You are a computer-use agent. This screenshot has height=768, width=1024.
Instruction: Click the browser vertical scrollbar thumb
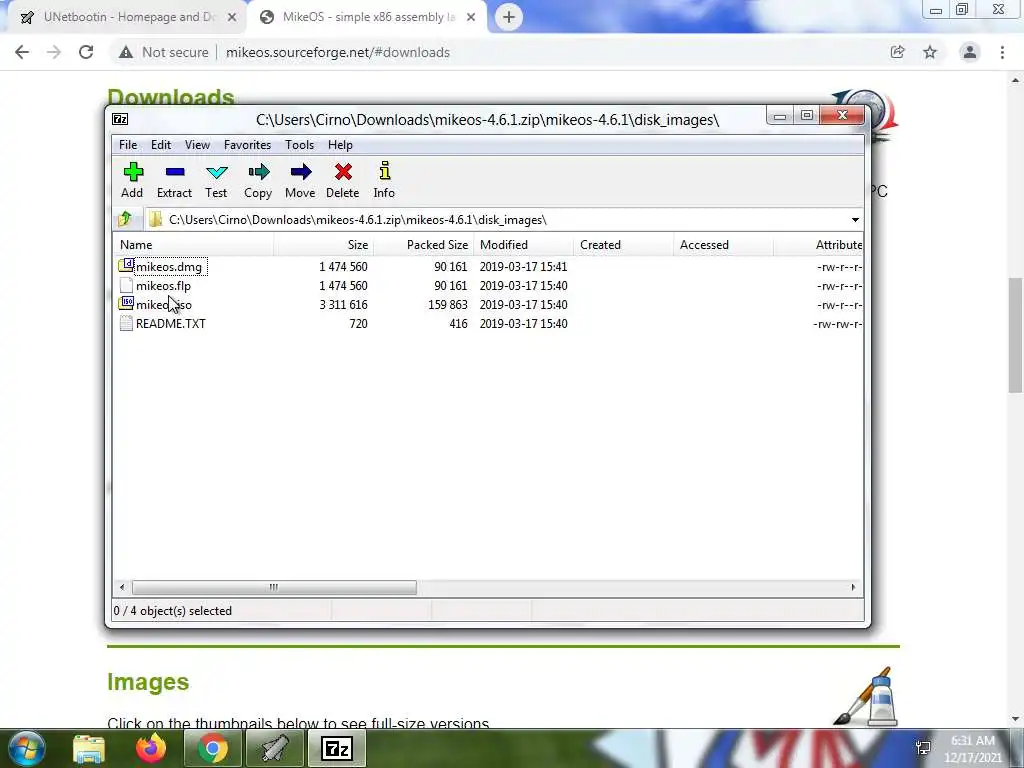click(1015, 335)
